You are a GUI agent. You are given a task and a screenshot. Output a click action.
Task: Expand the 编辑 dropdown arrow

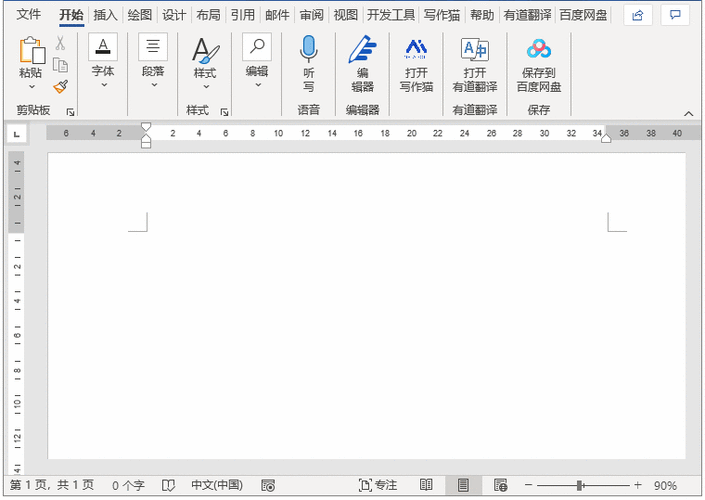(x=258, y=85)
